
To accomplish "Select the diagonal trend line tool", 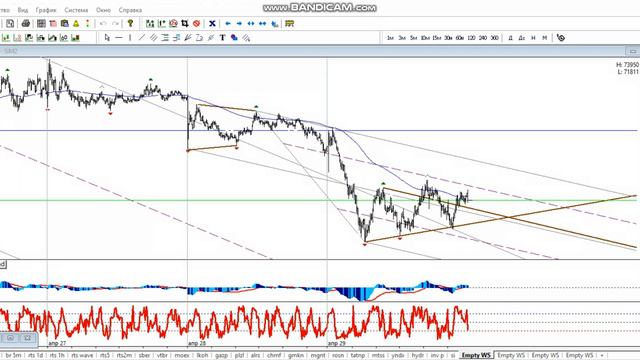I will (142, 38).
